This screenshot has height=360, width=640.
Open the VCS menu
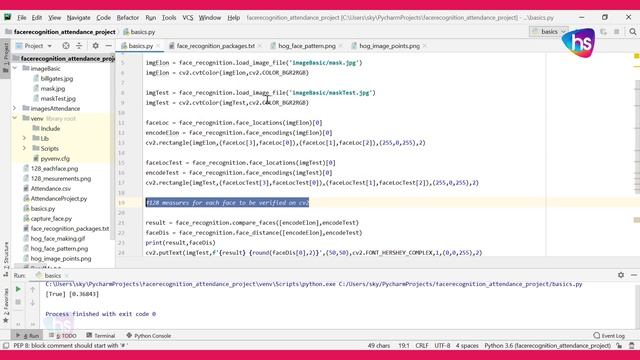(x=188, y=18)
